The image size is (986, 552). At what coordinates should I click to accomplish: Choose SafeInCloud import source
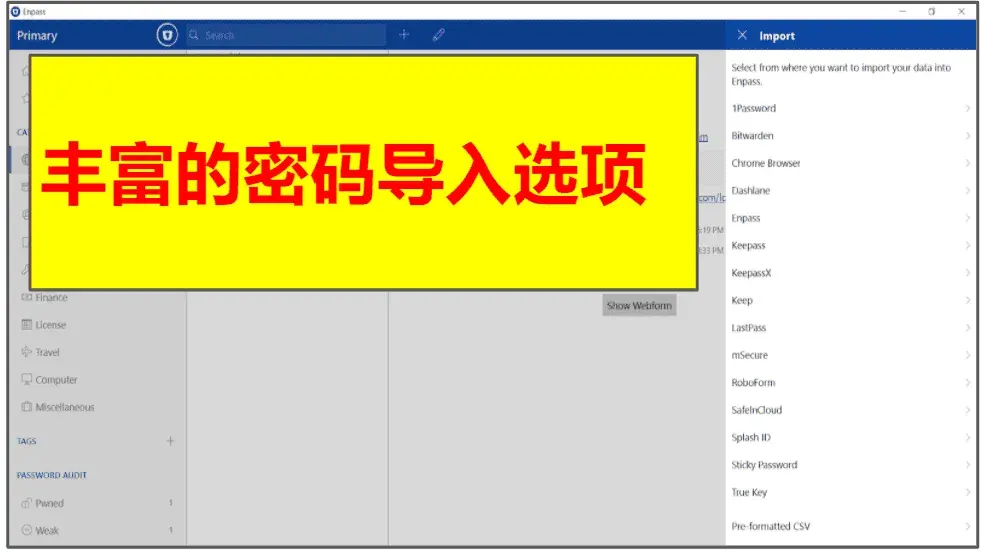point(851,410)
